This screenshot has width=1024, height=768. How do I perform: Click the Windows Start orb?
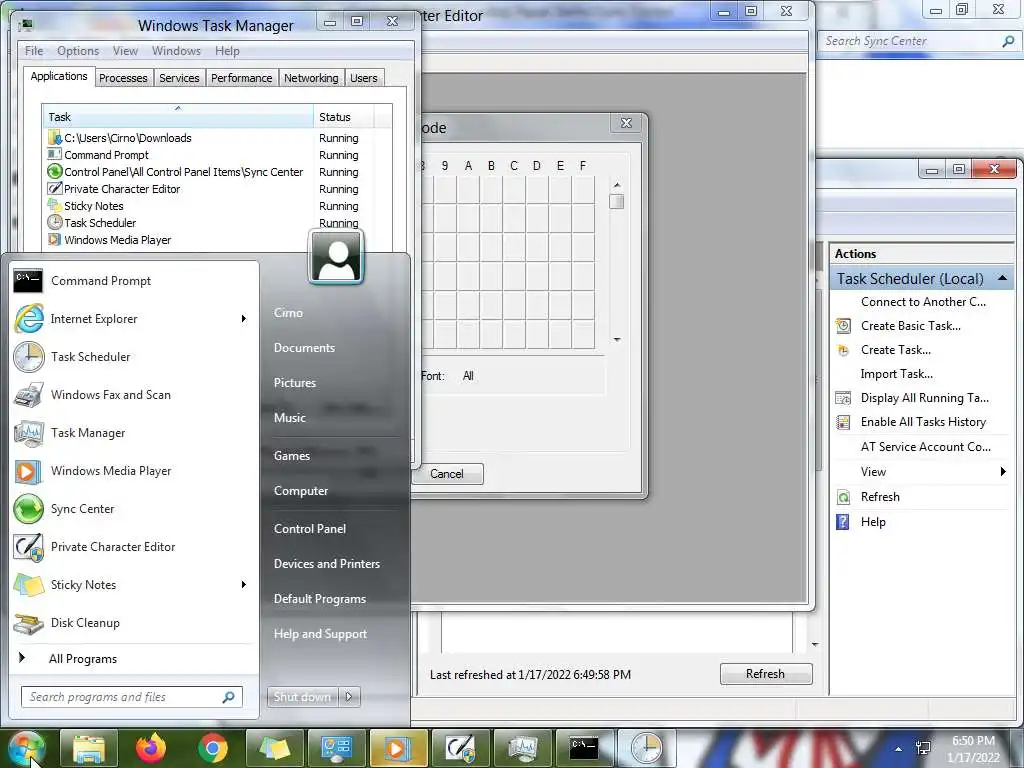coord(25,748)
